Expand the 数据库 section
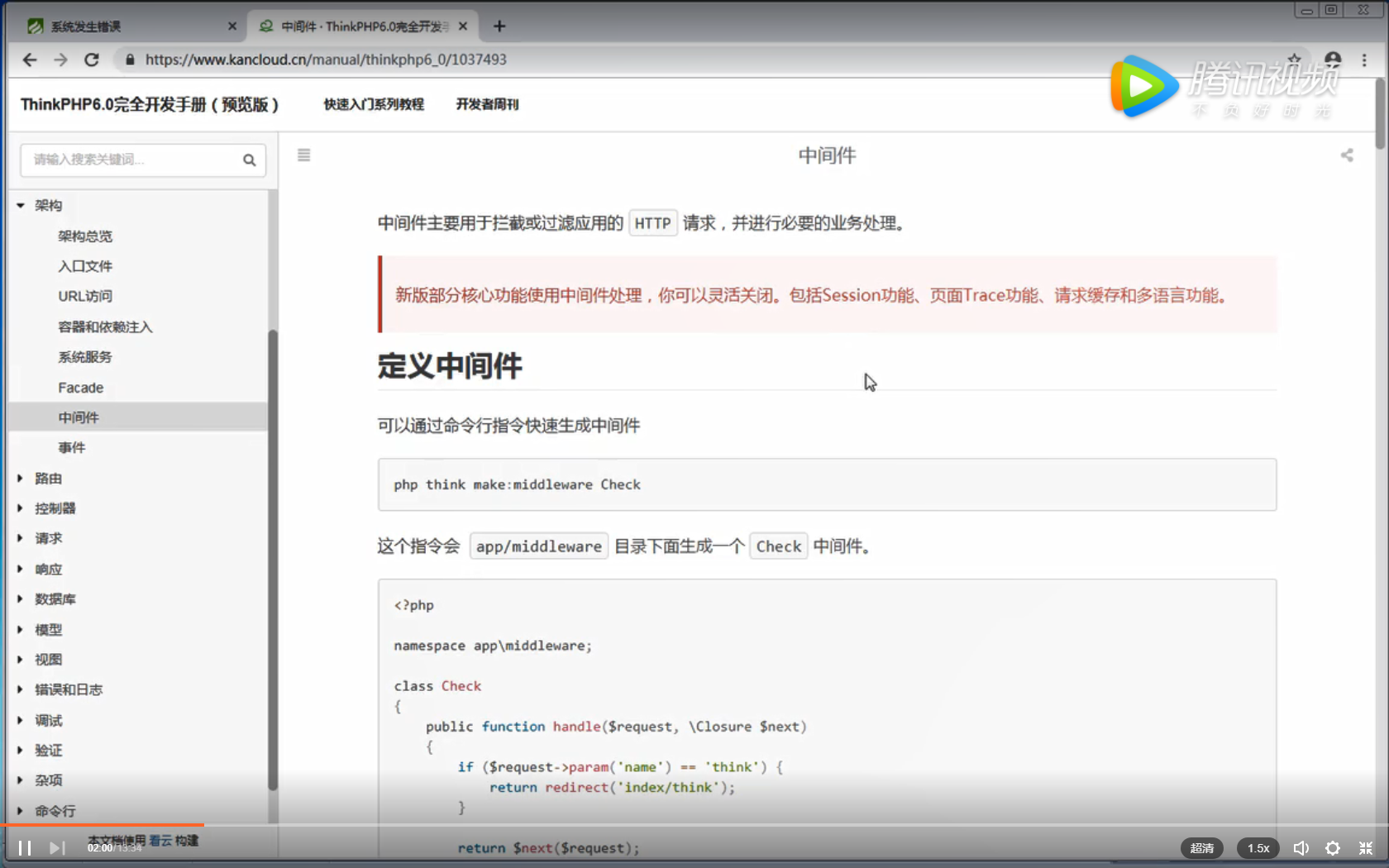This screenshot has width=1389, height=868. (x=20, y=599)
